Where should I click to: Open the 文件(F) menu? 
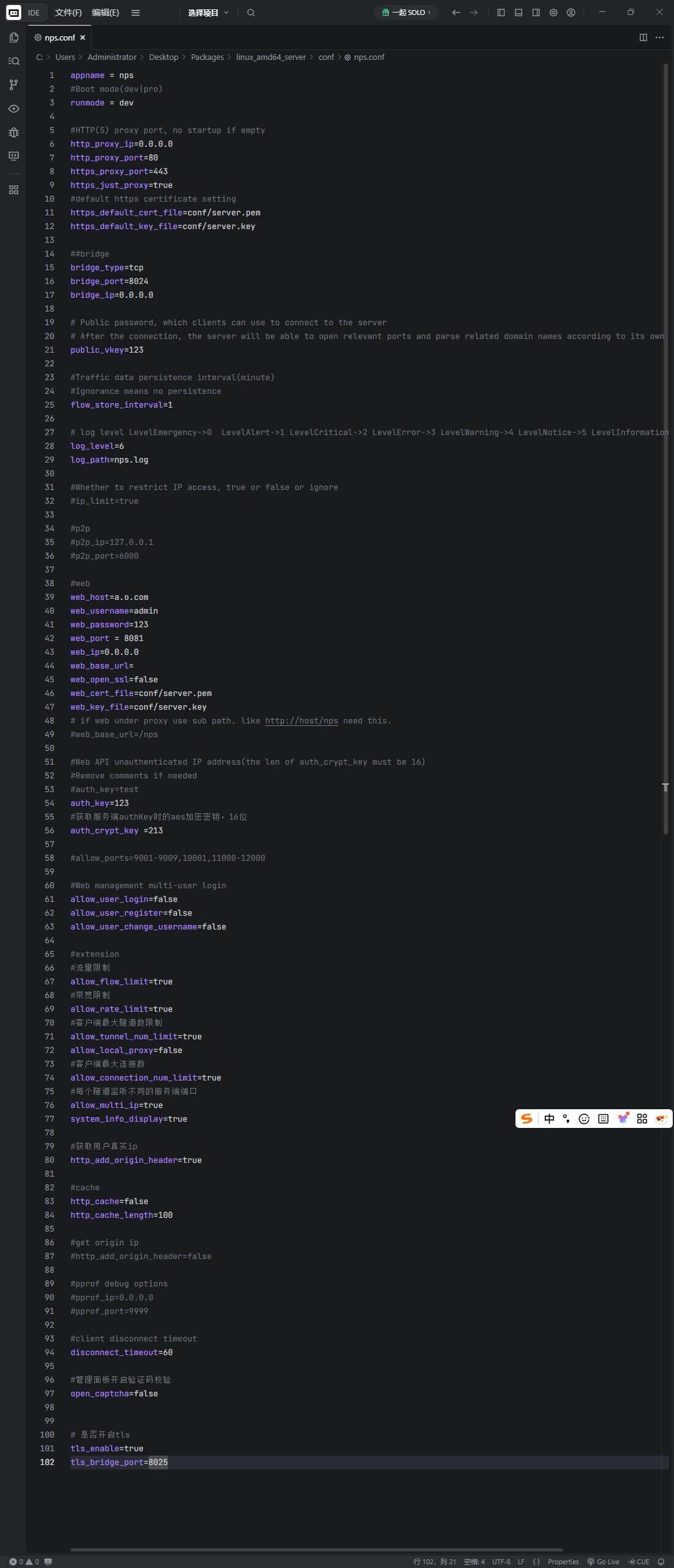pos(68,12)
